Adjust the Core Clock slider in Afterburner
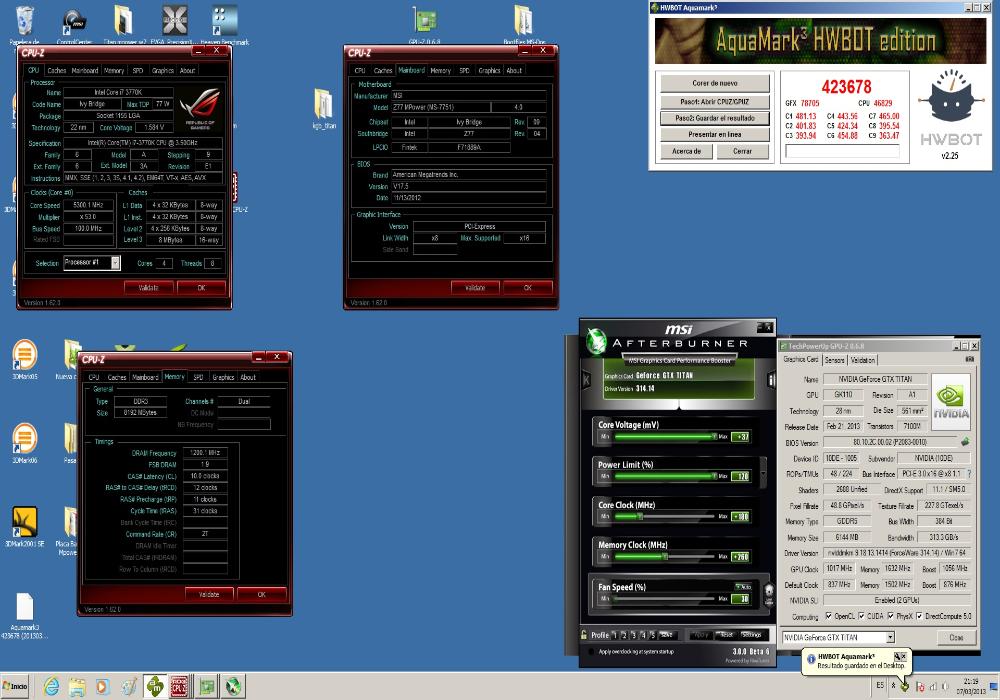This screenshot has height=700, width=1000. tap(663, 516)
